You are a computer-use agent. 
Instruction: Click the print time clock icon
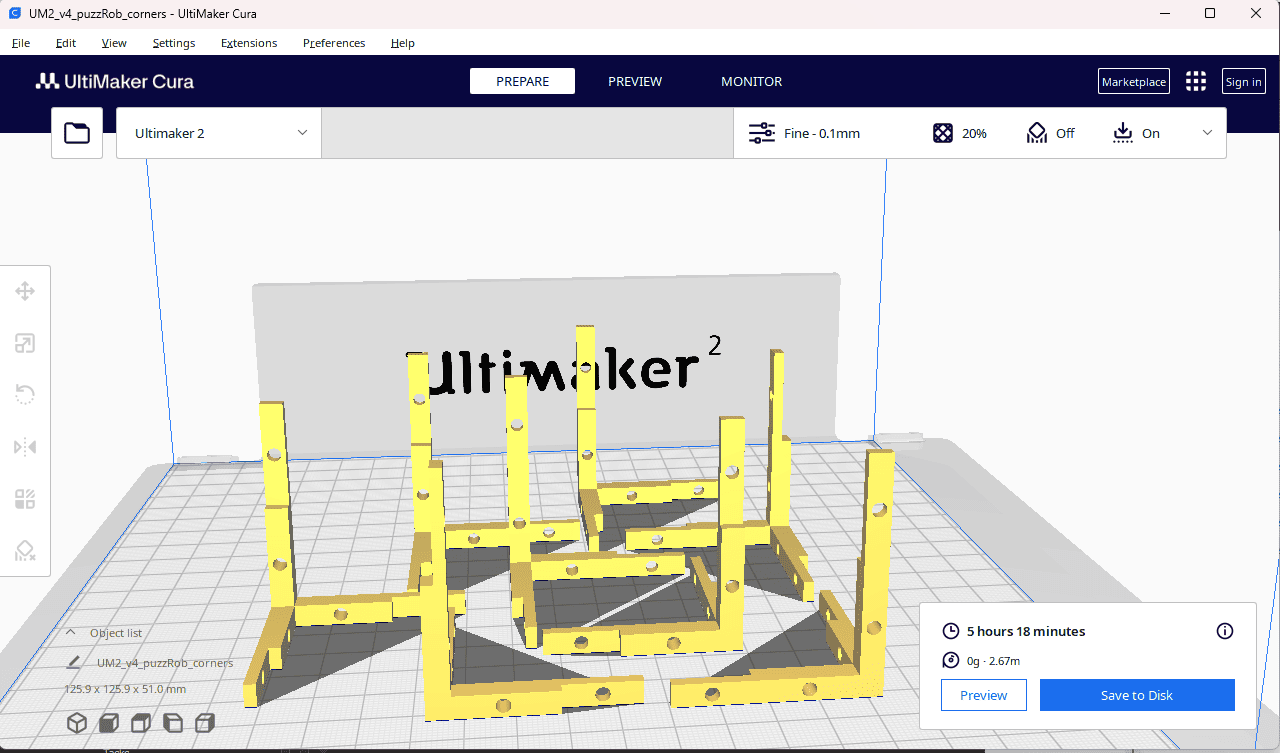951,631
